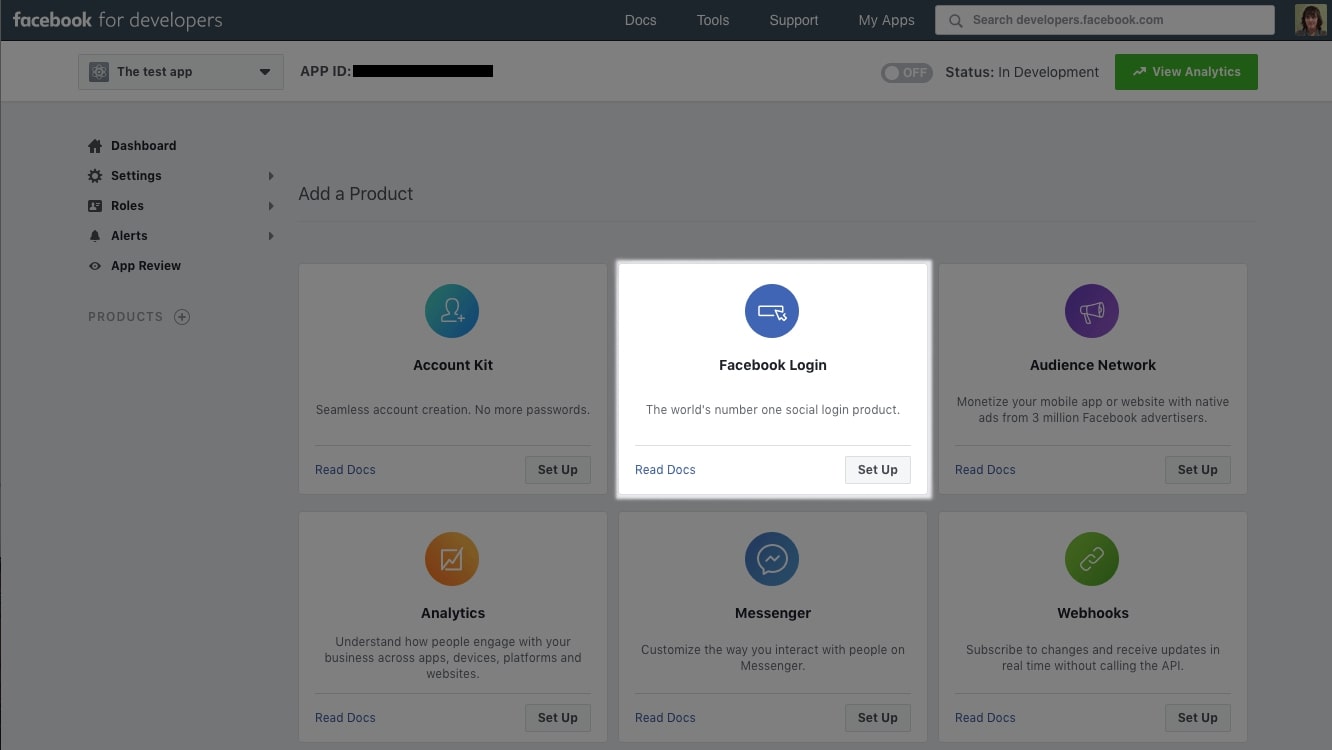Screen dimensions: 1332x750
Task: Click the Webhooks card title
Action: 1093,613
